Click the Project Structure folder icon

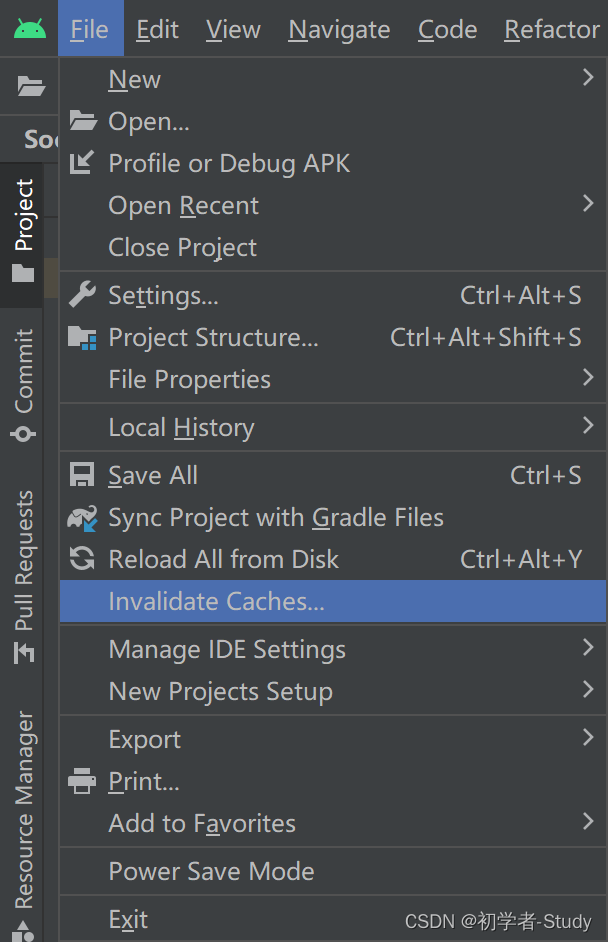coord(82,338)
